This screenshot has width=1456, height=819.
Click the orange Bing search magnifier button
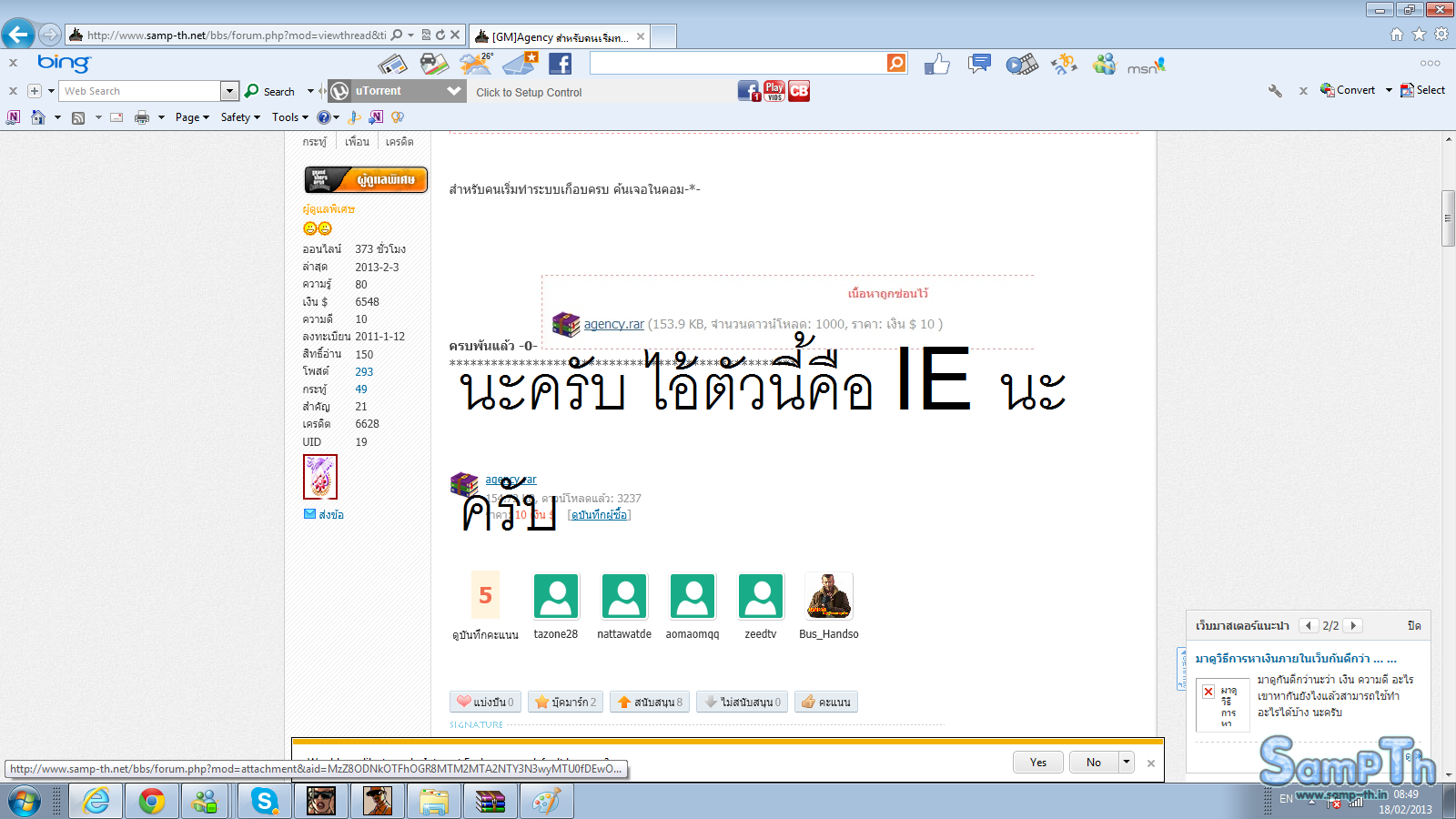click(896, 63)
